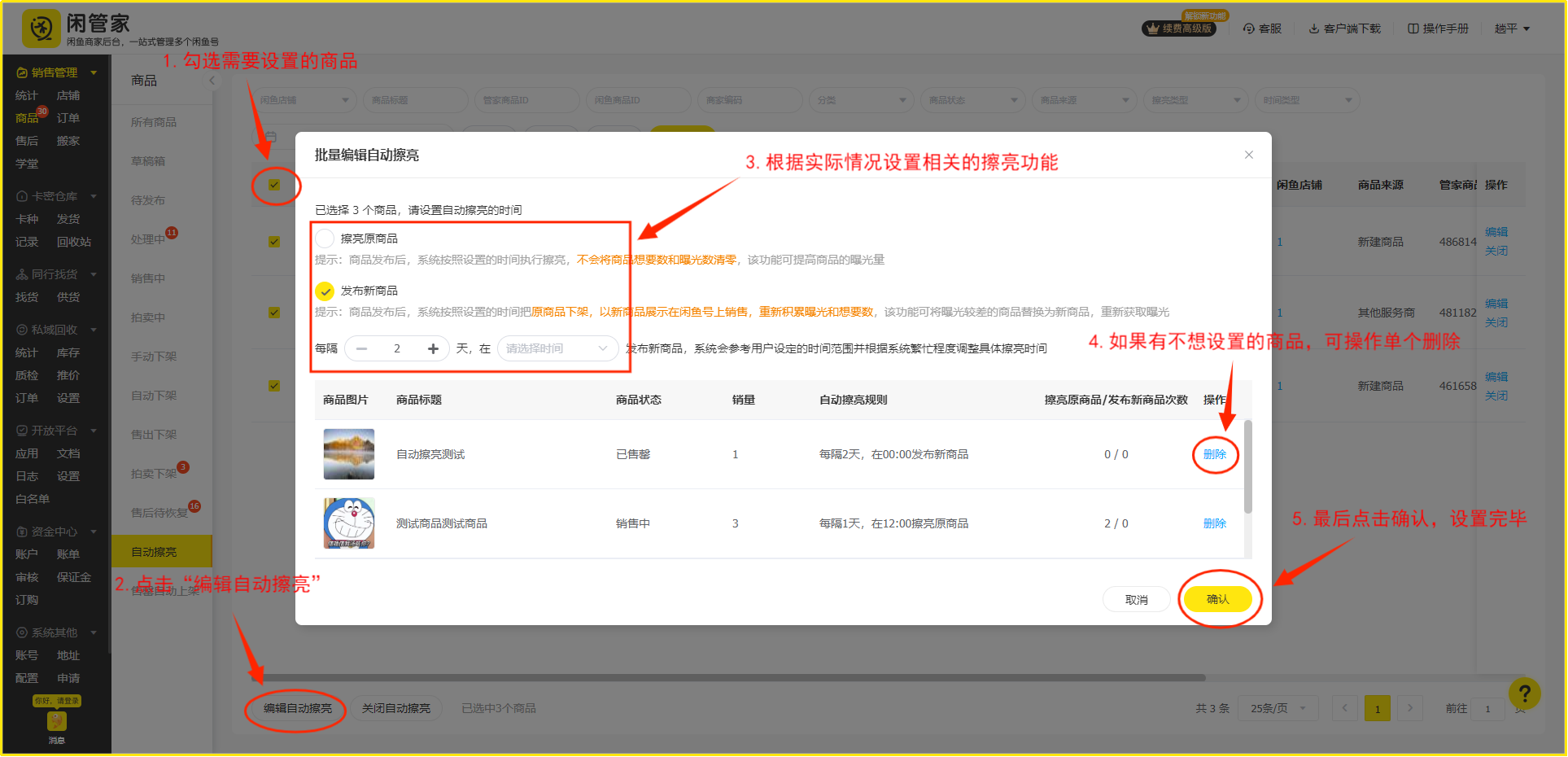Image resolution: width=1568 pixels, height=757 pixels.
Task: Close the batch edit dialog with X
Action: click(x=1248, y=155)
